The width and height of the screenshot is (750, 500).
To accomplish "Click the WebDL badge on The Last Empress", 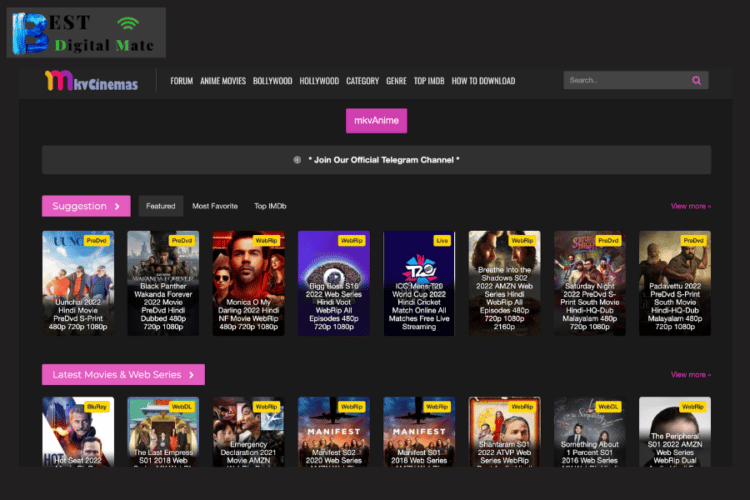I will point(182,407).
